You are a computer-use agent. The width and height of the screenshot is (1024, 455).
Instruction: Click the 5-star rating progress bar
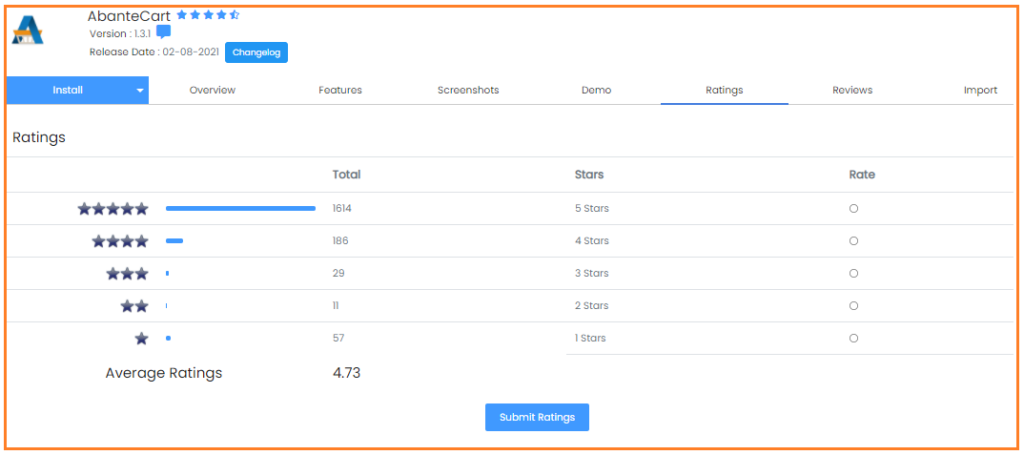tap(240, 208)
